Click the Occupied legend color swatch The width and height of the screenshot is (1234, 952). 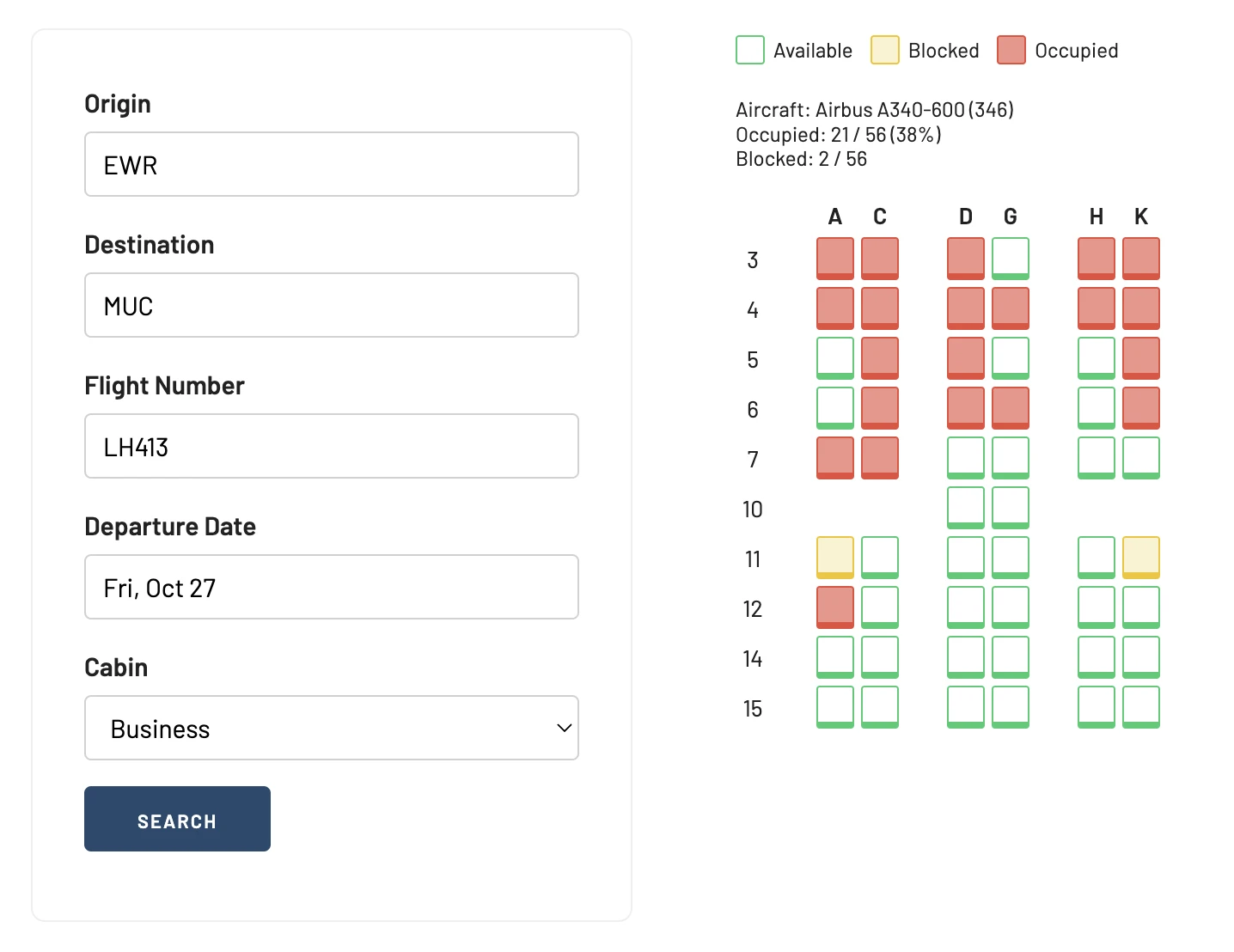coord(1011,50)
